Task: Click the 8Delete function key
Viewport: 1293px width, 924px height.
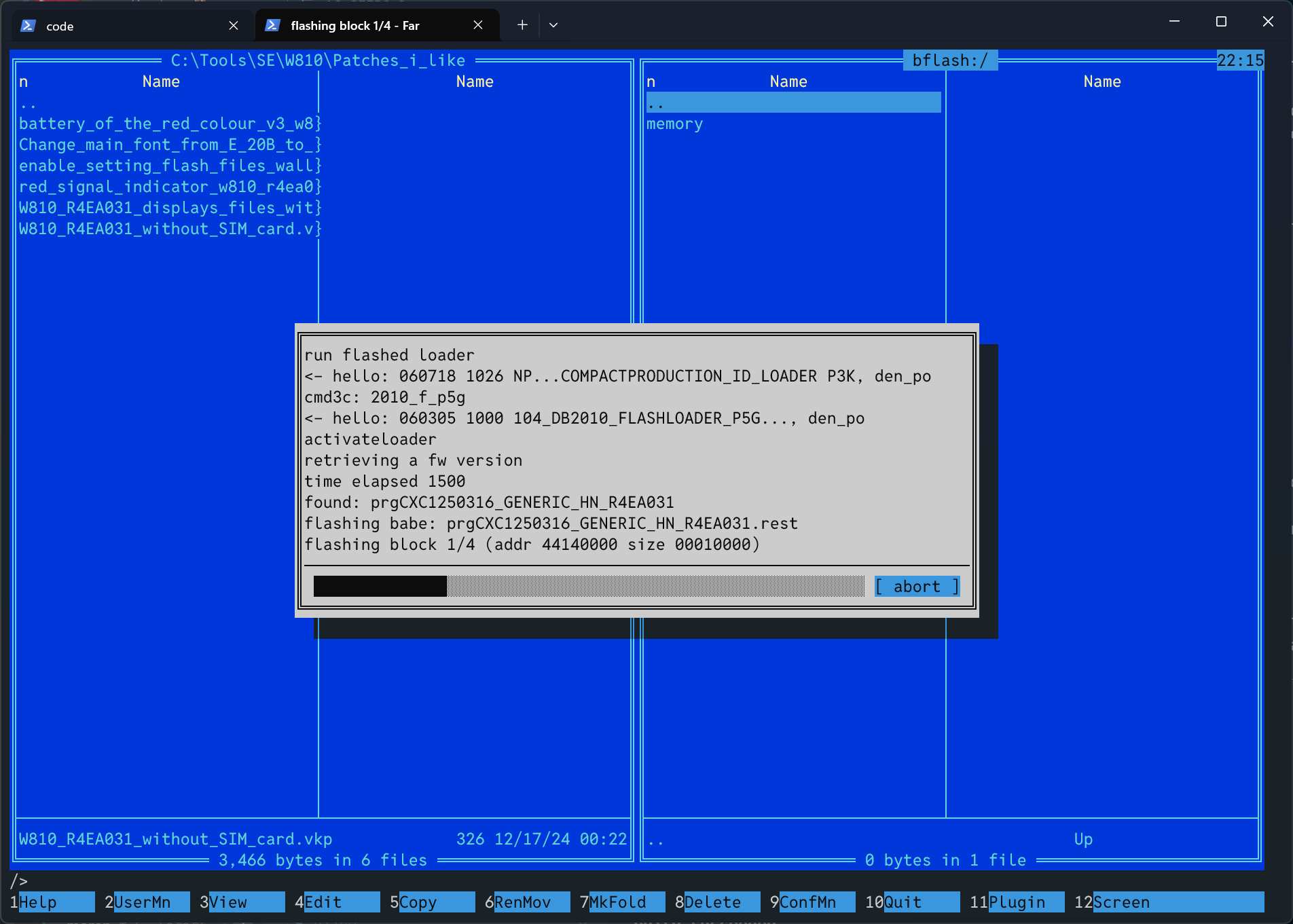Action: coord(717,902)
